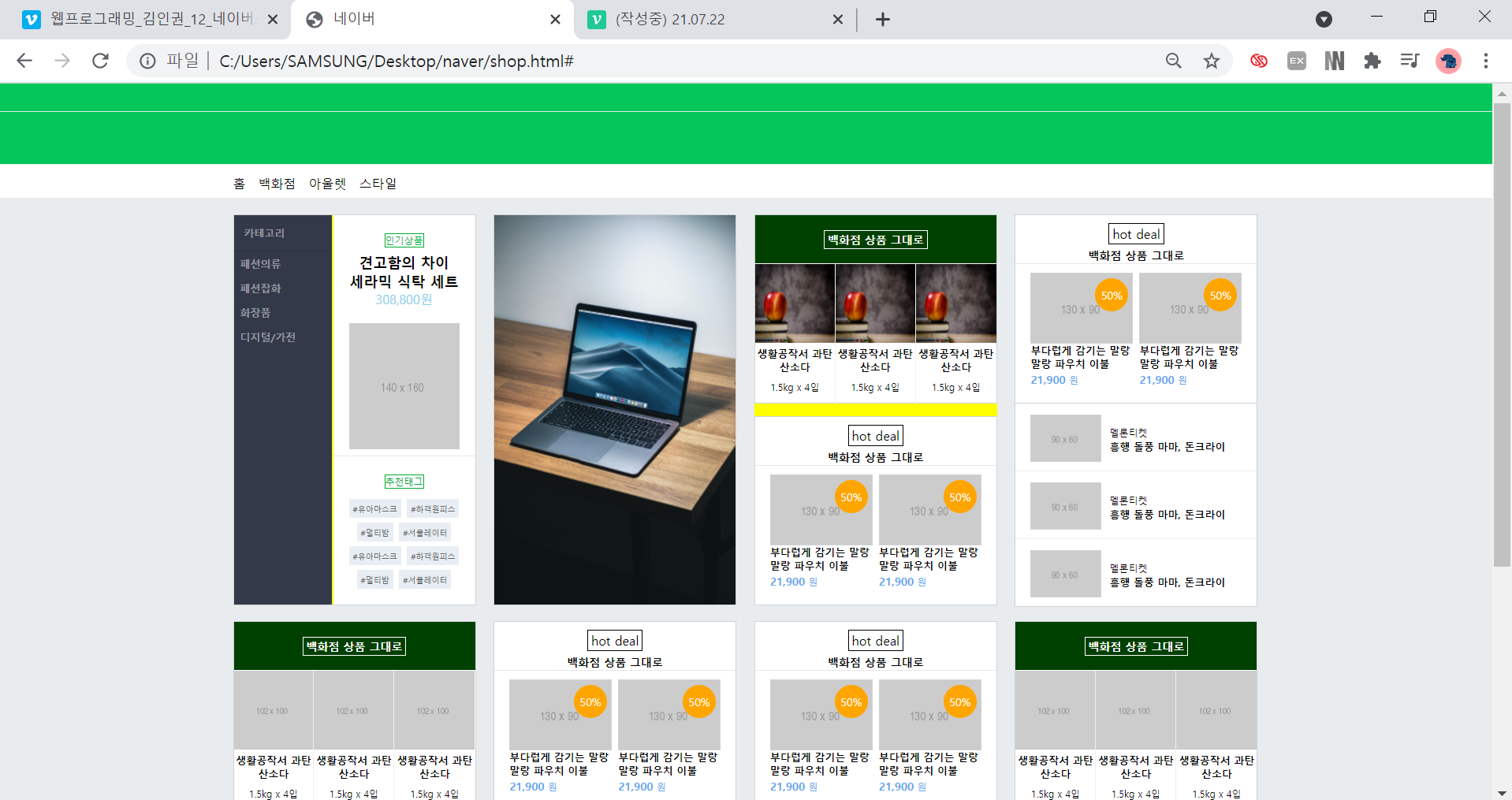View site information icon in address bar
The width and height of the screenshot is (1512, 800).
point(147,61)
